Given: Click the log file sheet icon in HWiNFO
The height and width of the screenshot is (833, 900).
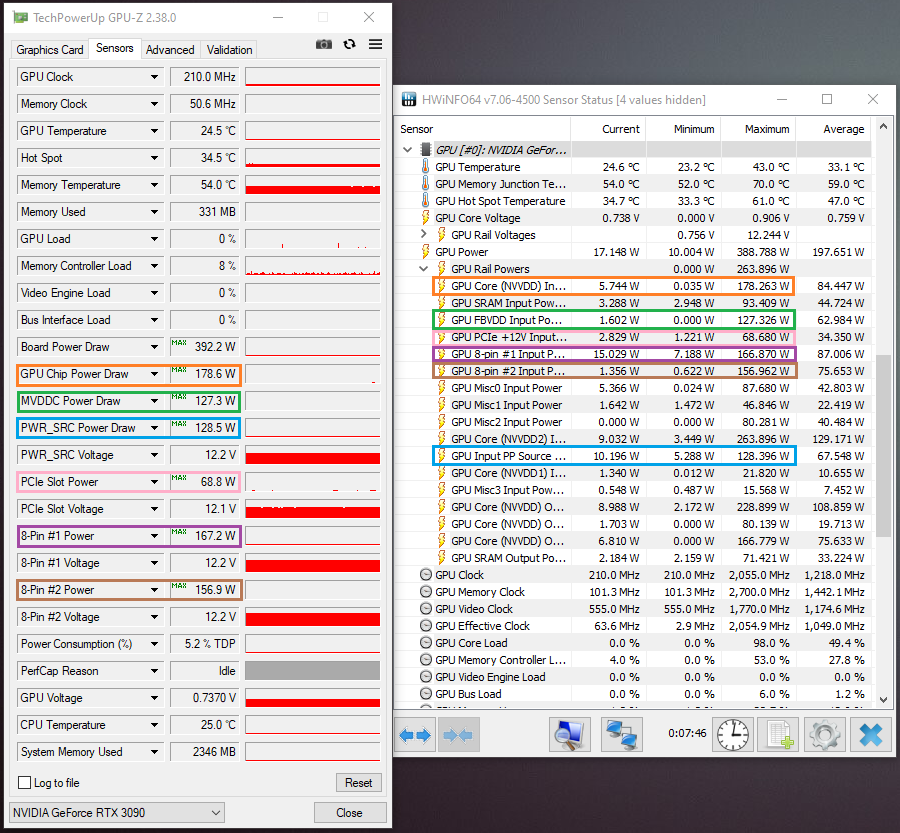Looking at the screenshot, I should coord(779,735).
